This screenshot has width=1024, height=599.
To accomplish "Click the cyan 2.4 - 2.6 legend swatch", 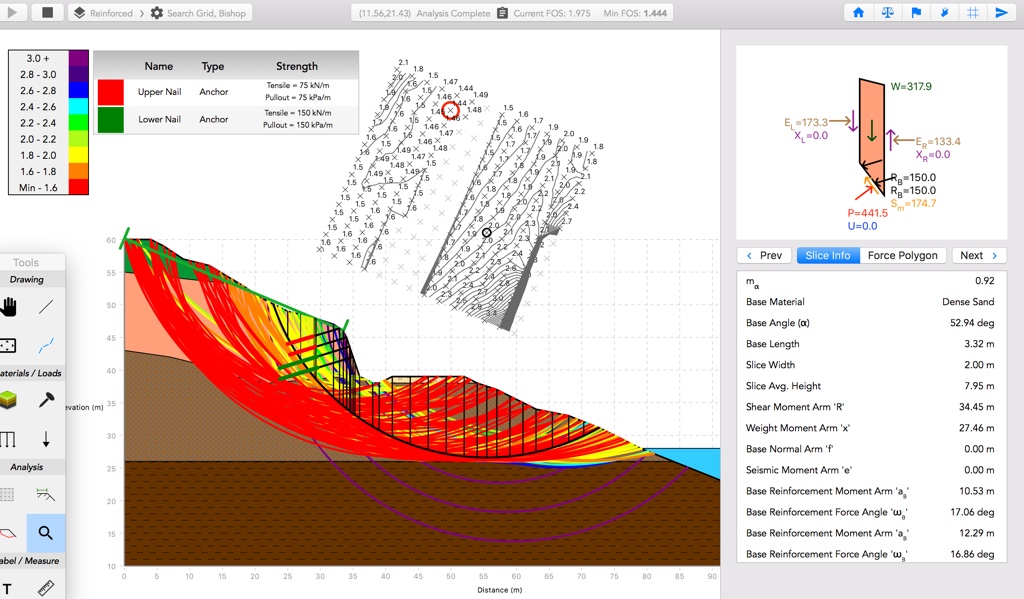I will pyautogui.click(x=78, y=106).
